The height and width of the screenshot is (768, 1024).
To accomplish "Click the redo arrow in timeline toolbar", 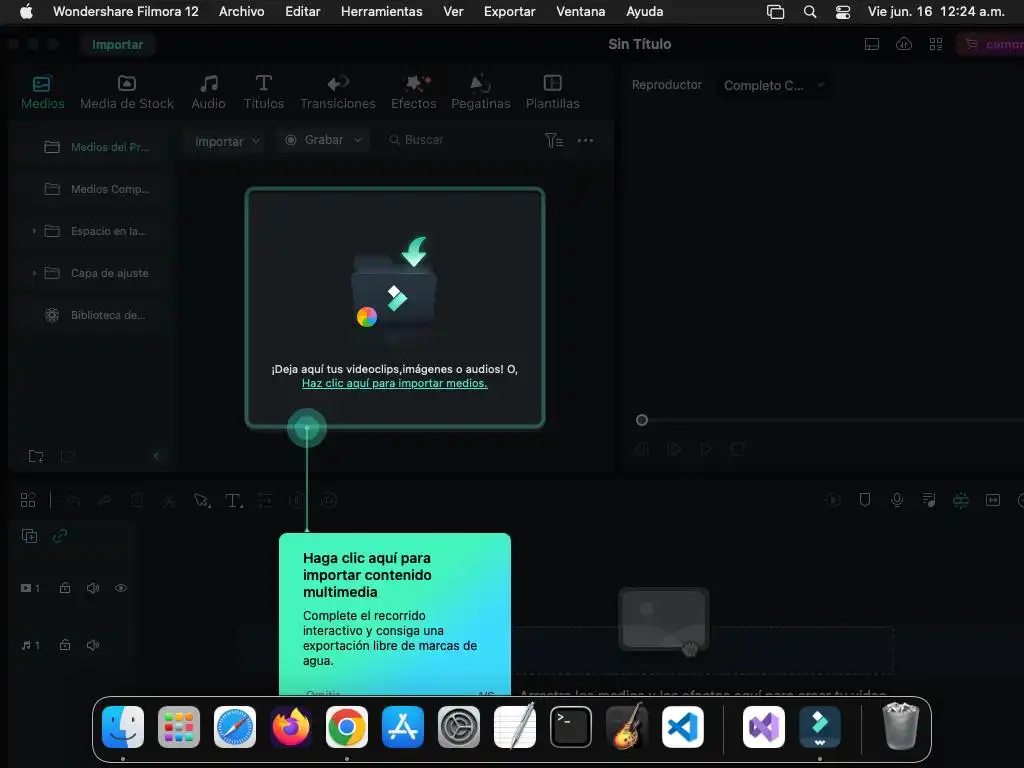I will click(x=104, y=500).
